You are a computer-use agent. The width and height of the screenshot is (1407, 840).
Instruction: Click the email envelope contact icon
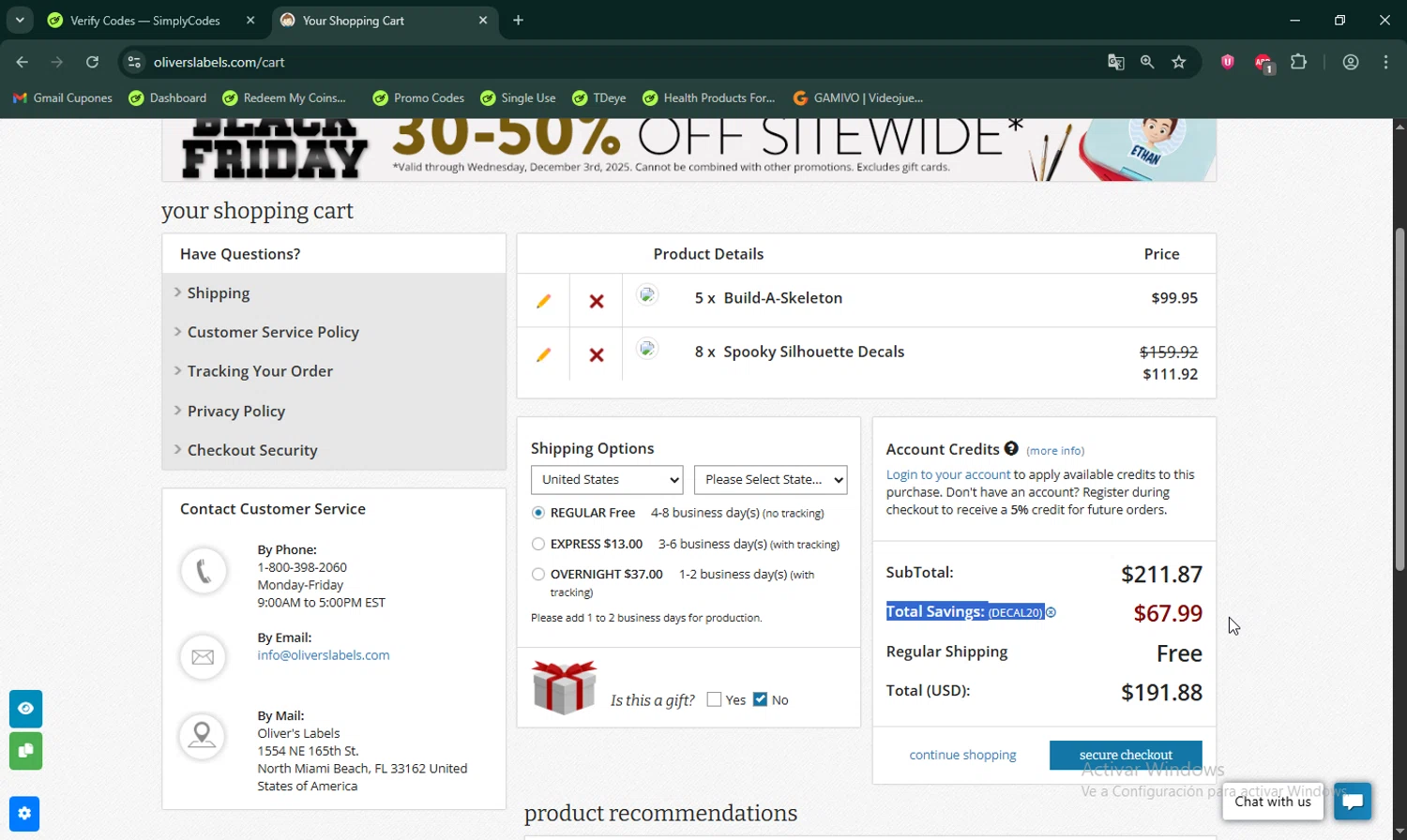click(x=204, y=657)
